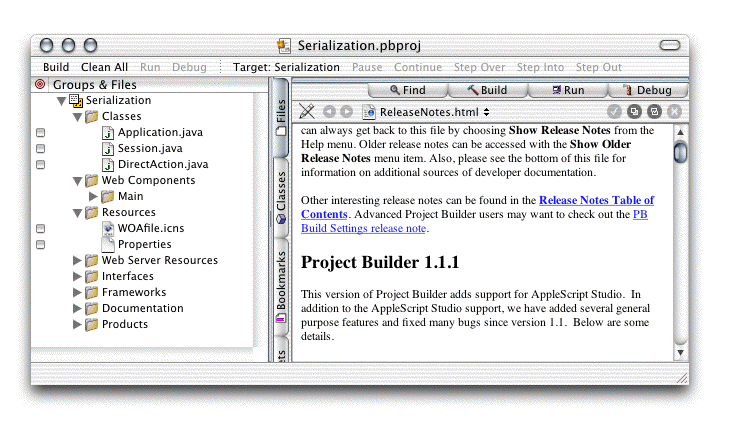Click the second split-view icon in editor bar
Viewport: 734px width, 438px height.
click(654, 111)
